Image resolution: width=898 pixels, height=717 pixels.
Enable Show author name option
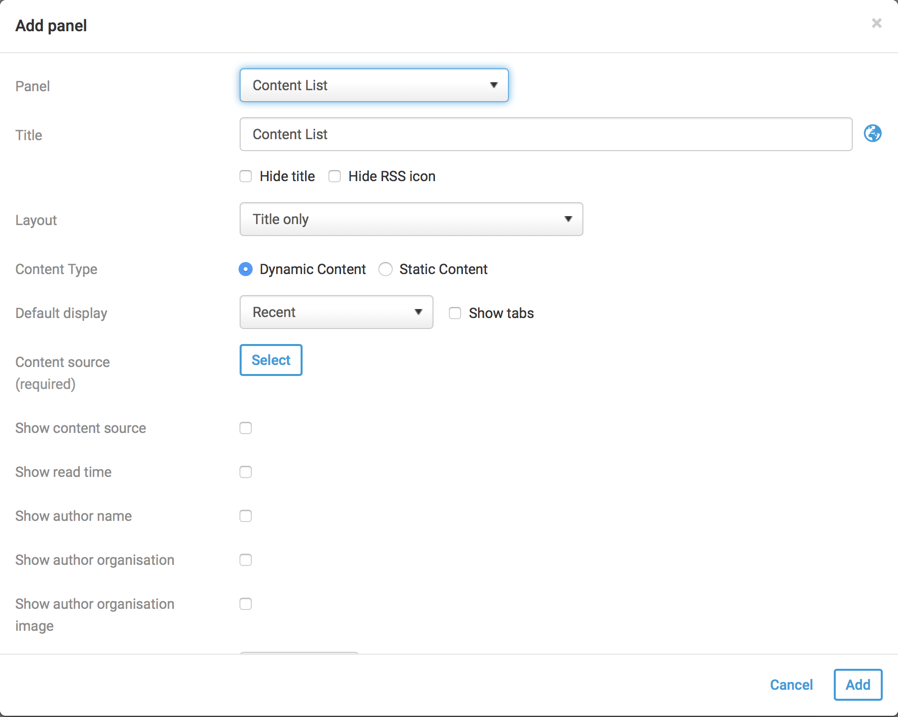click(246, 516)
